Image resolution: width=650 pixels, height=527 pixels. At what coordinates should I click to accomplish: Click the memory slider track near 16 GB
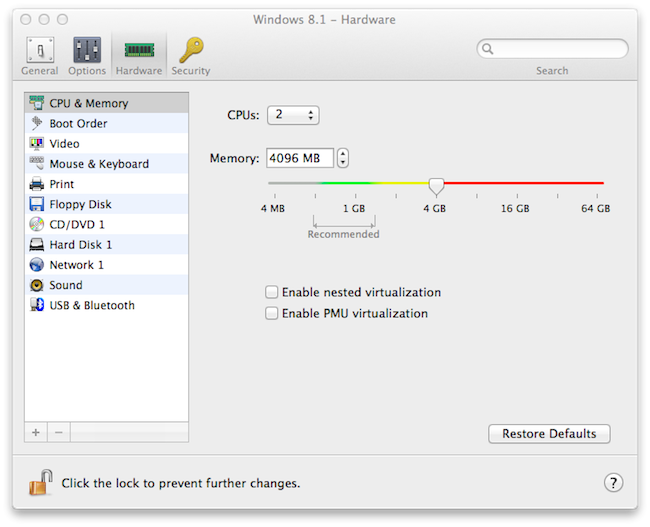click(517, 183)
